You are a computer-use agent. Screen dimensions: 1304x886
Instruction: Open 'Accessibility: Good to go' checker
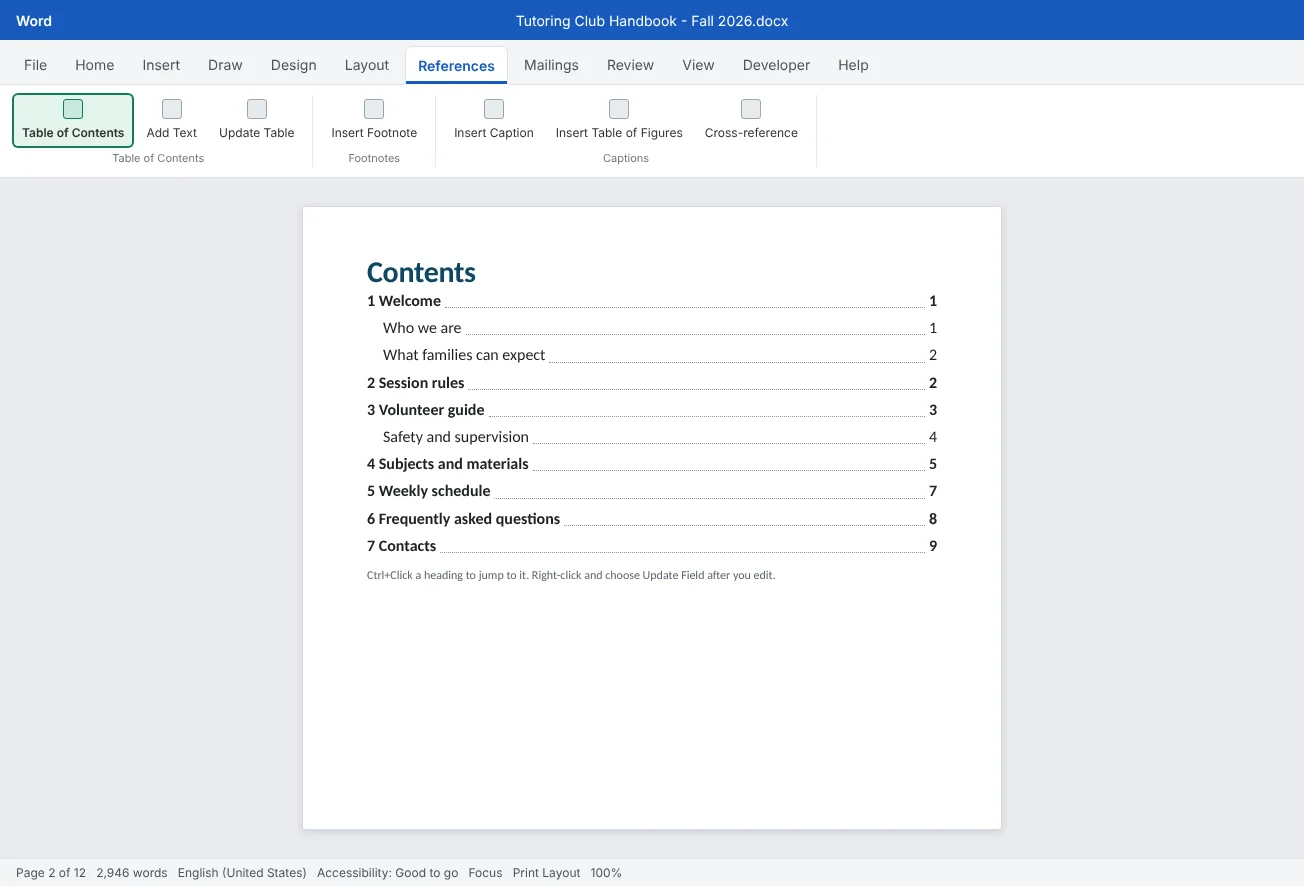(x=387, y=873)
